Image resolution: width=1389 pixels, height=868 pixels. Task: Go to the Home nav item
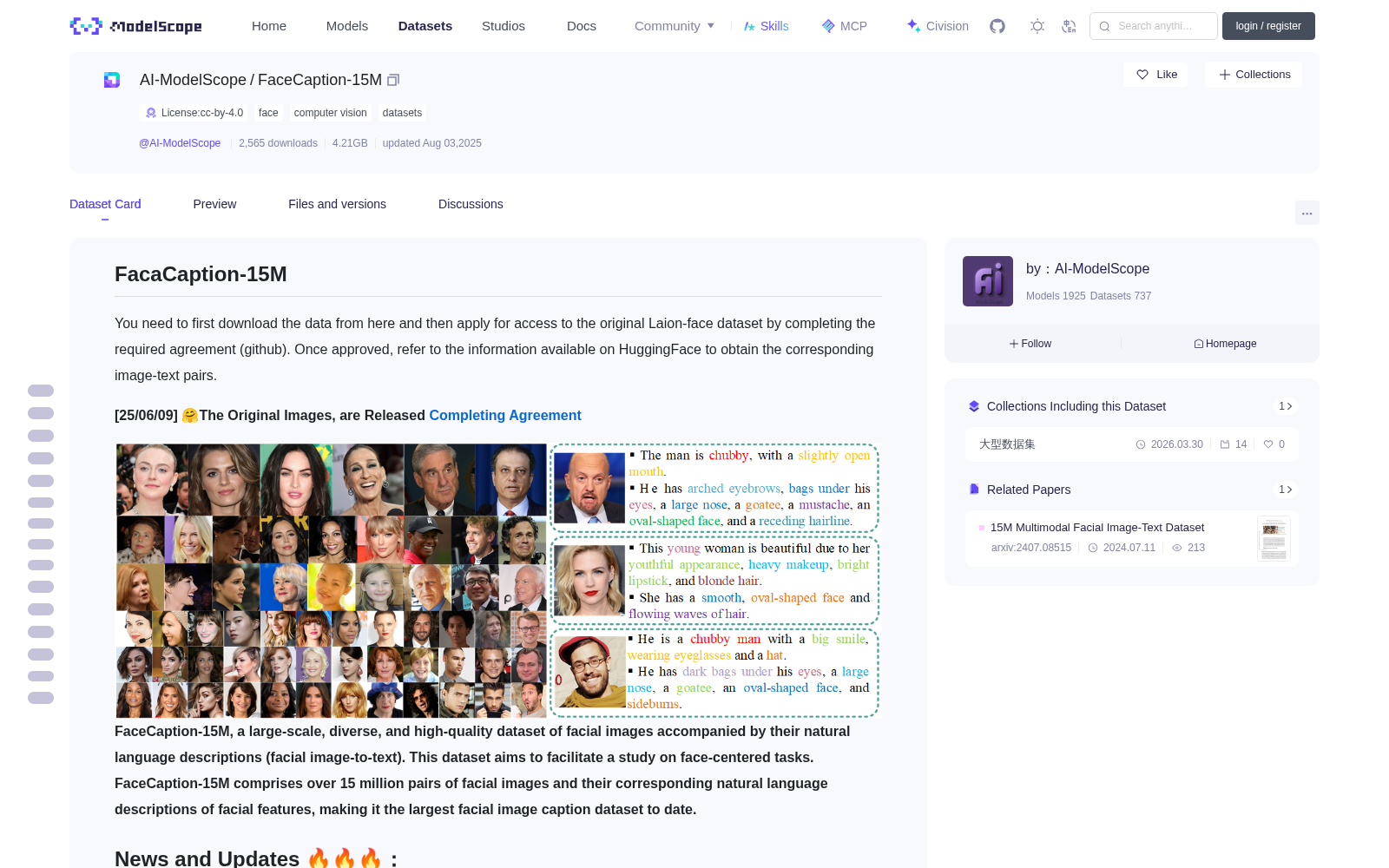click(x=269, y=26)
